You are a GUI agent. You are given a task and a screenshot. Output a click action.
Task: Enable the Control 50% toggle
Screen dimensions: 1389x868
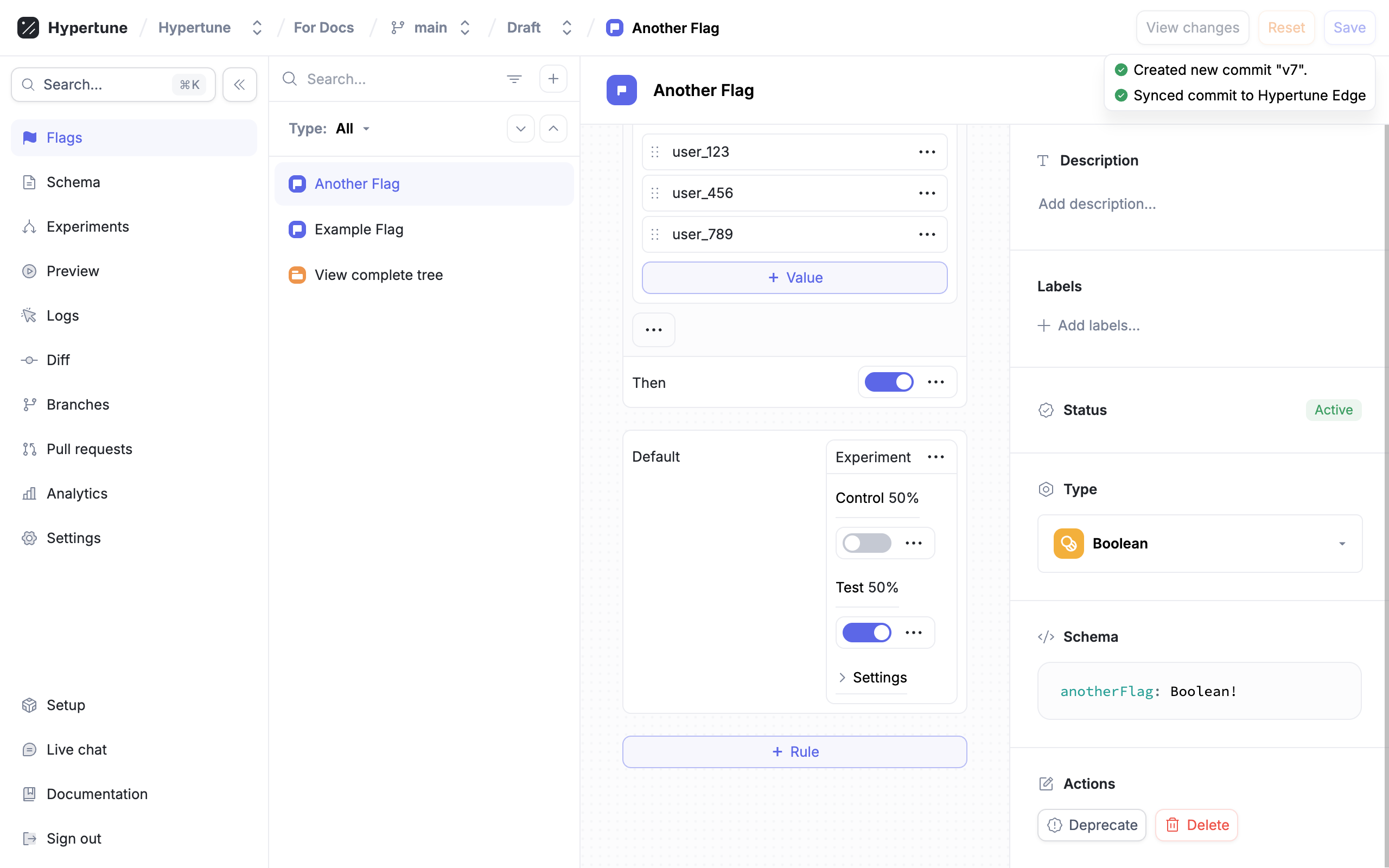click(866, 543)
